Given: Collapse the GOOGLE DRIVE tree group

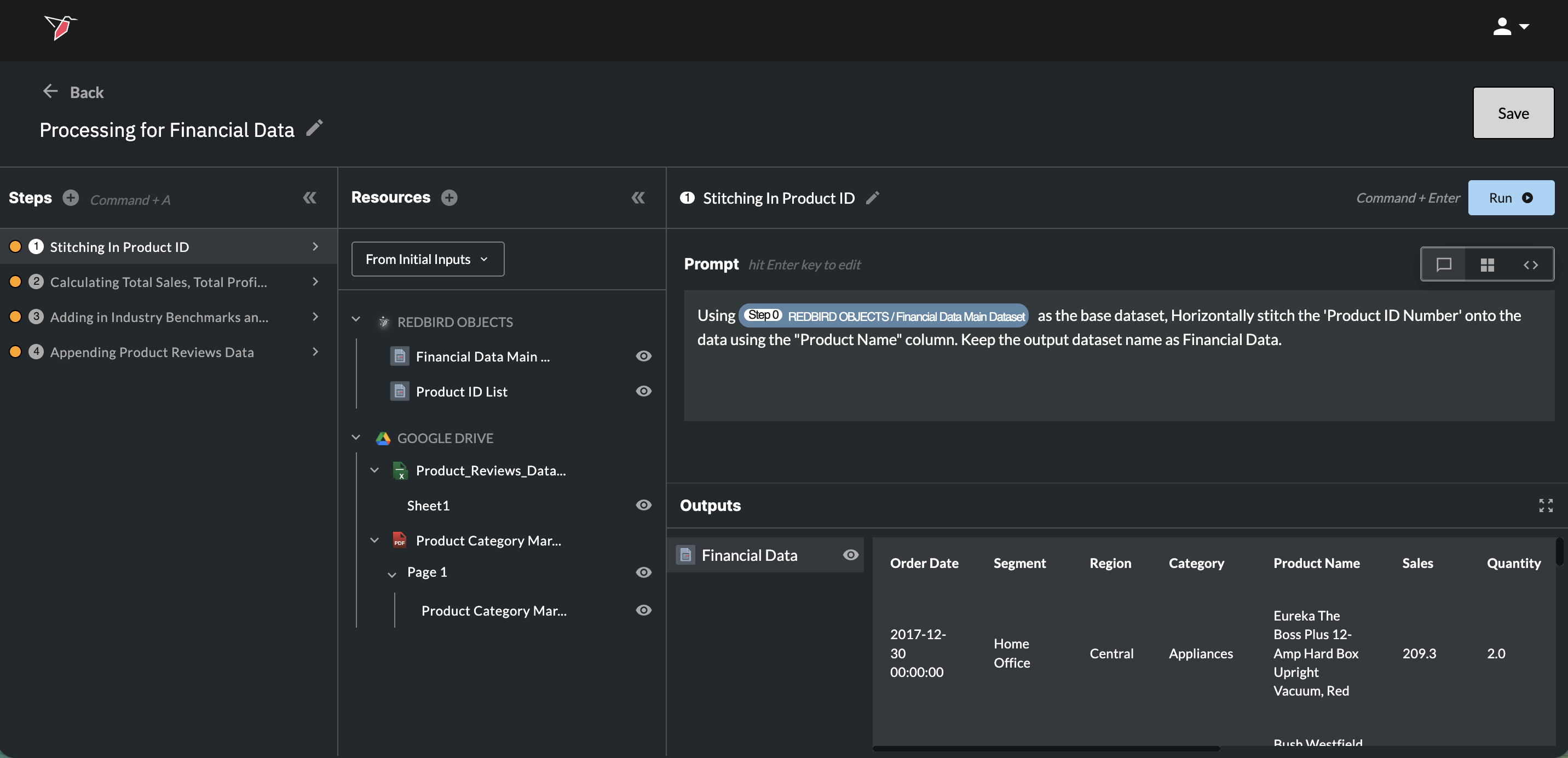Looking at the screenshot, I should point(356,438).
